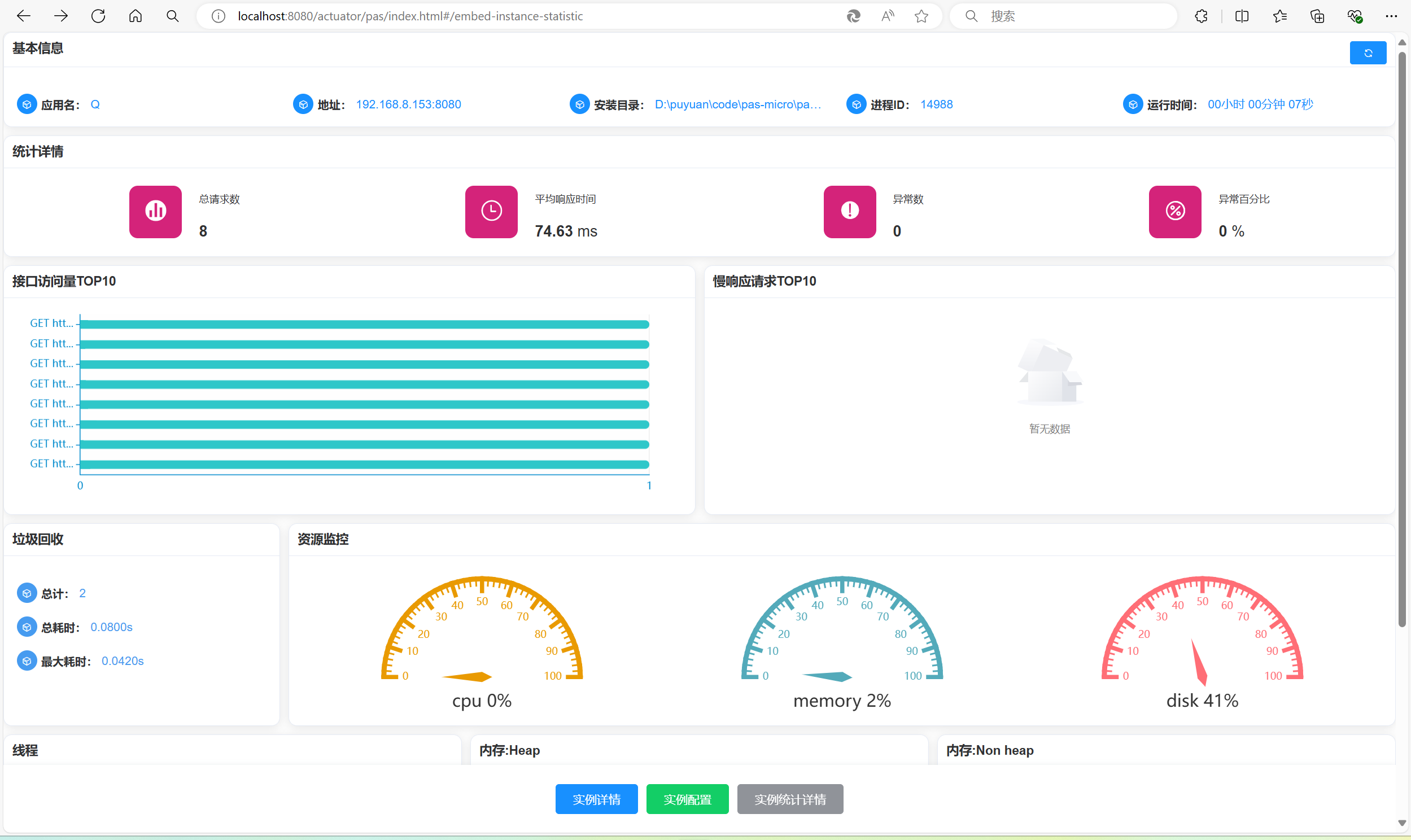Image resolution: width=1411 pixels, height=840 pixels.
Task: Click the address link 192.168.8.153:8080
Action: click(x=408, y=104)
